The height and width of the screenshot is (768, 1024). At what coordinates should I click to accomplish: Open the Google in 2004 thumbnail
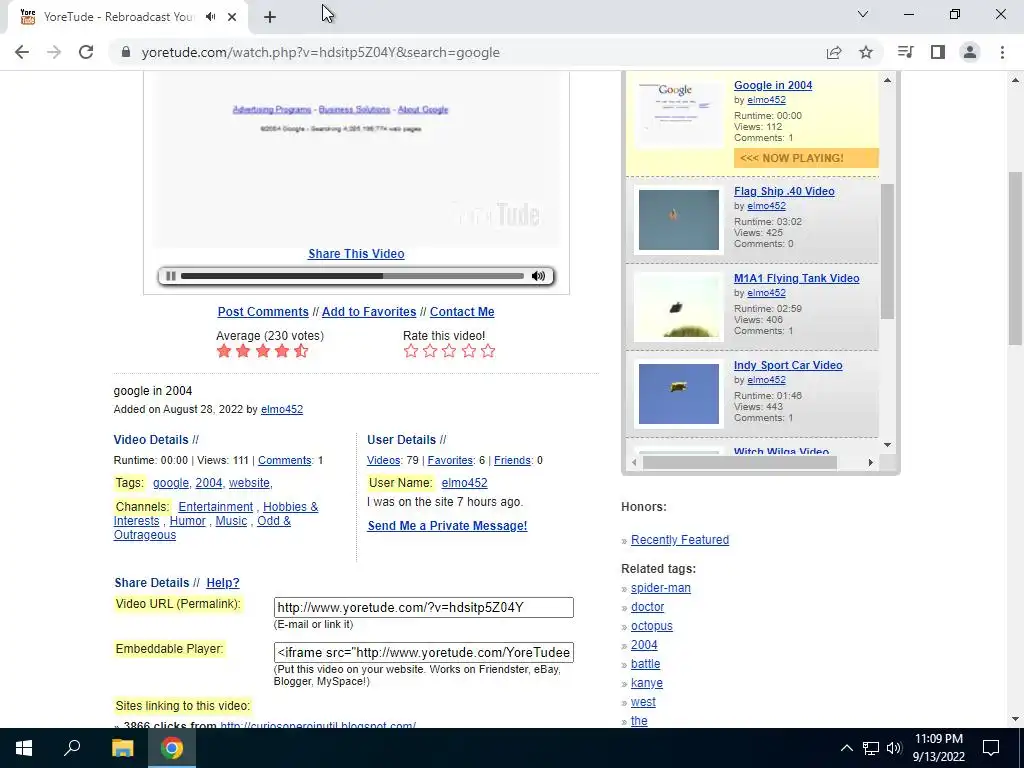pyautogui.click(x=679, y=114)
